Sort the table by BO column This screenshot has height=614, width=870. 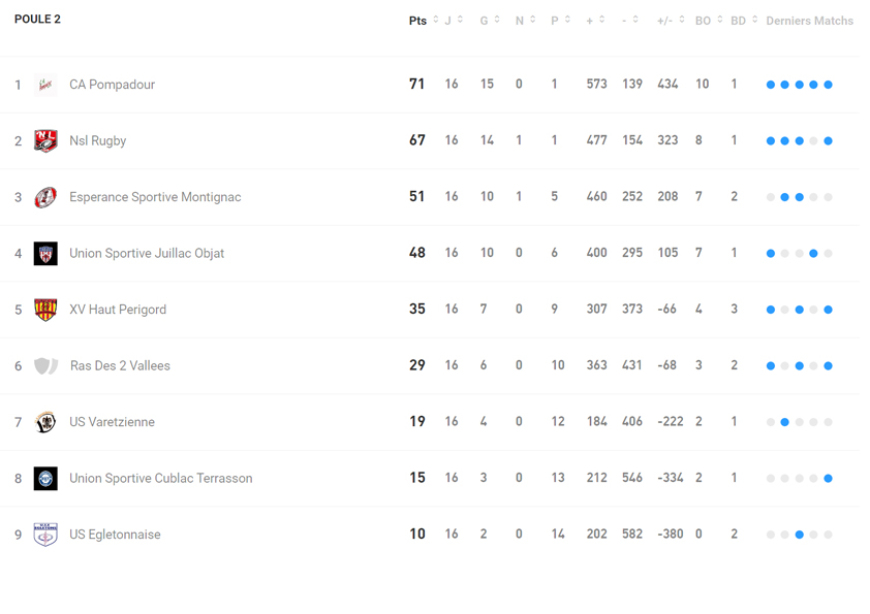[x=707, y=21]
